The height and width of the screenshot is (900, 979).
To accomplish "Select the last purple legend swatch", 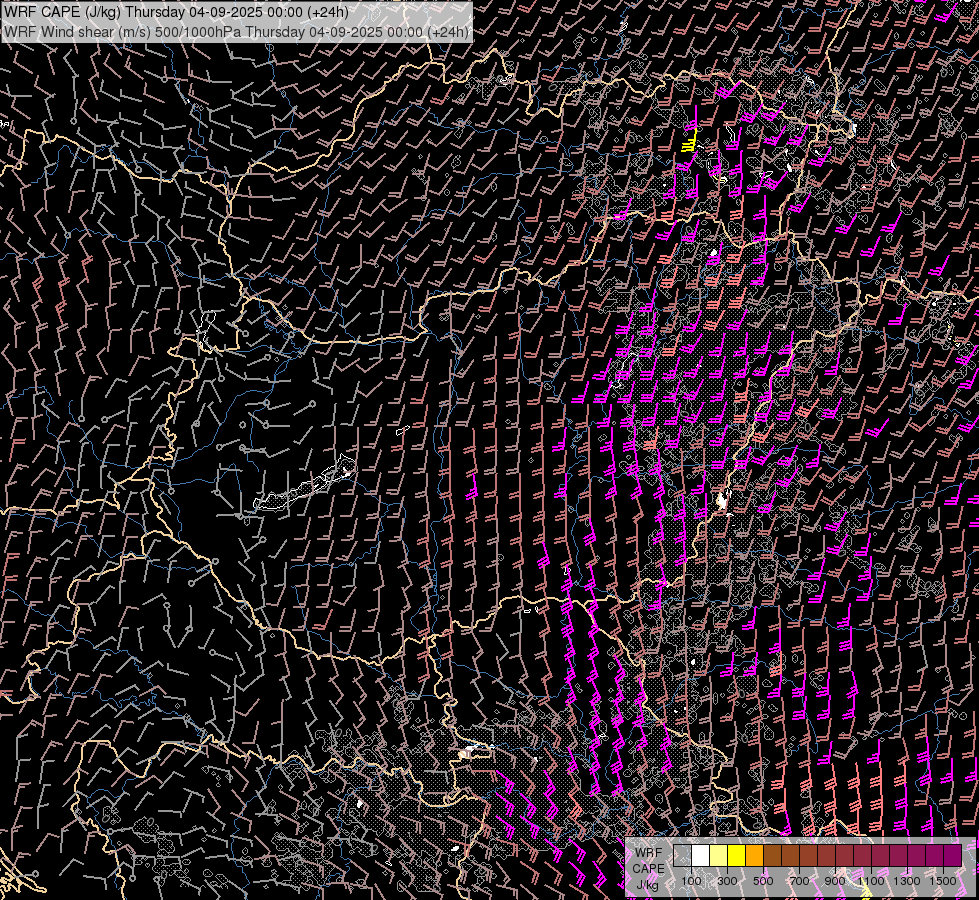I will coord(953,855).
